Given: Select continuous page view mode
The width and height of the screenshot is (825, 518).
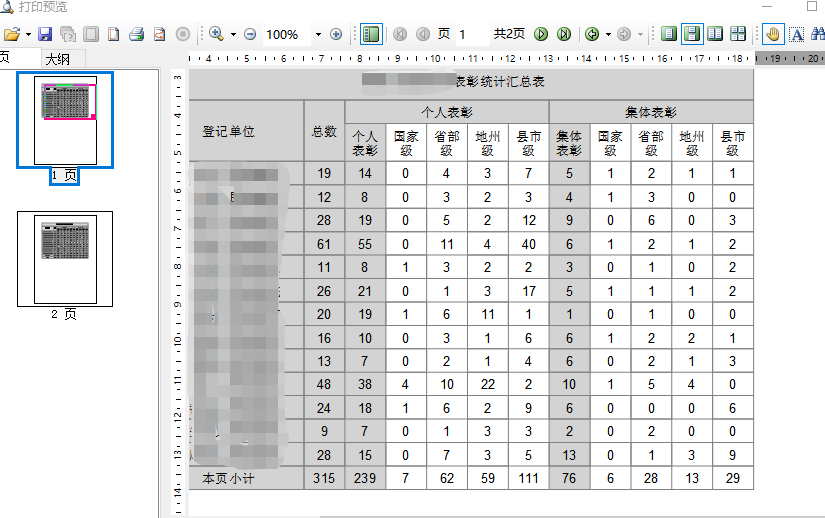Looking at the screenshot, I should [692, 35].
